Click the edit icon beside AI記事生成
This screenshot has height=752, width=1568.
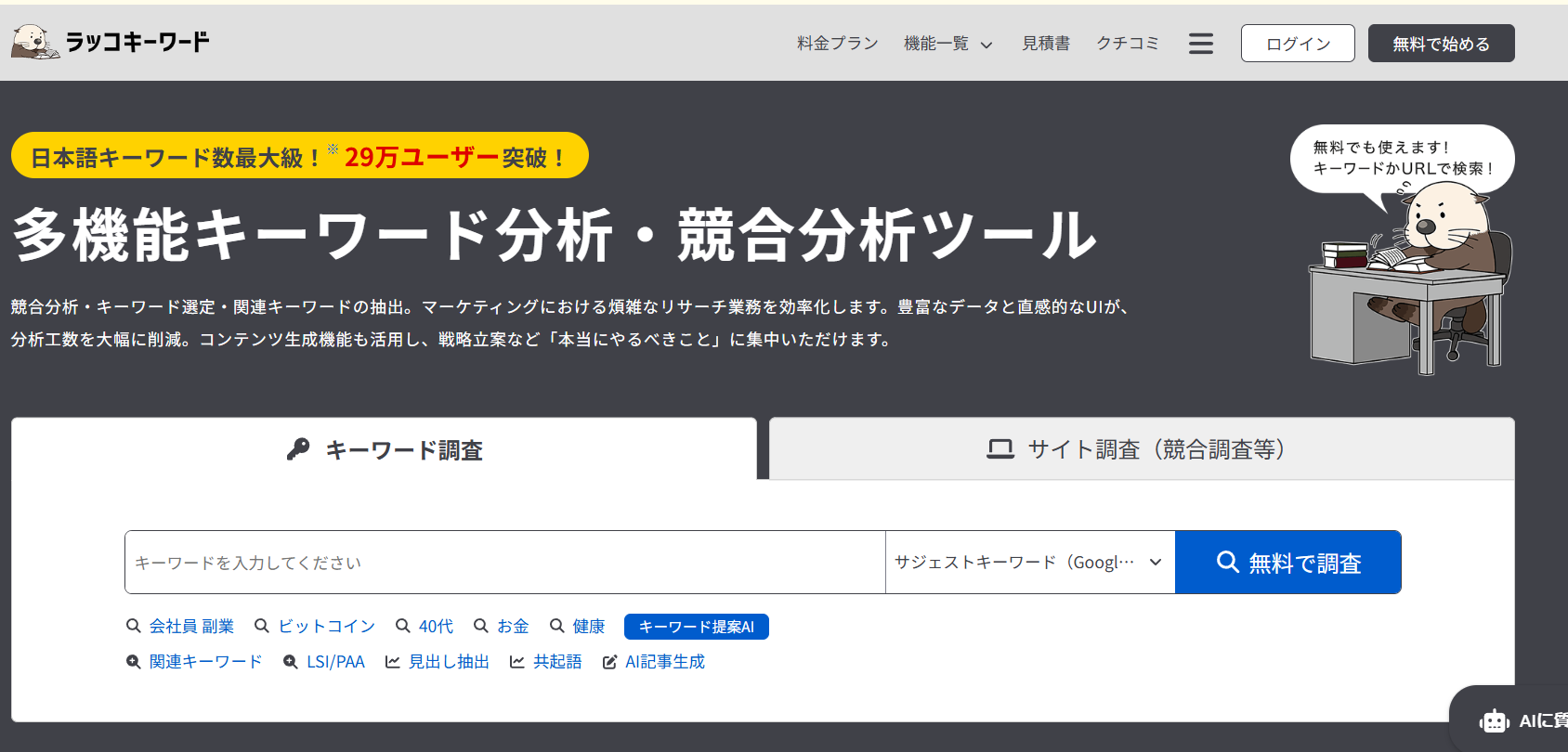(609, 662)
